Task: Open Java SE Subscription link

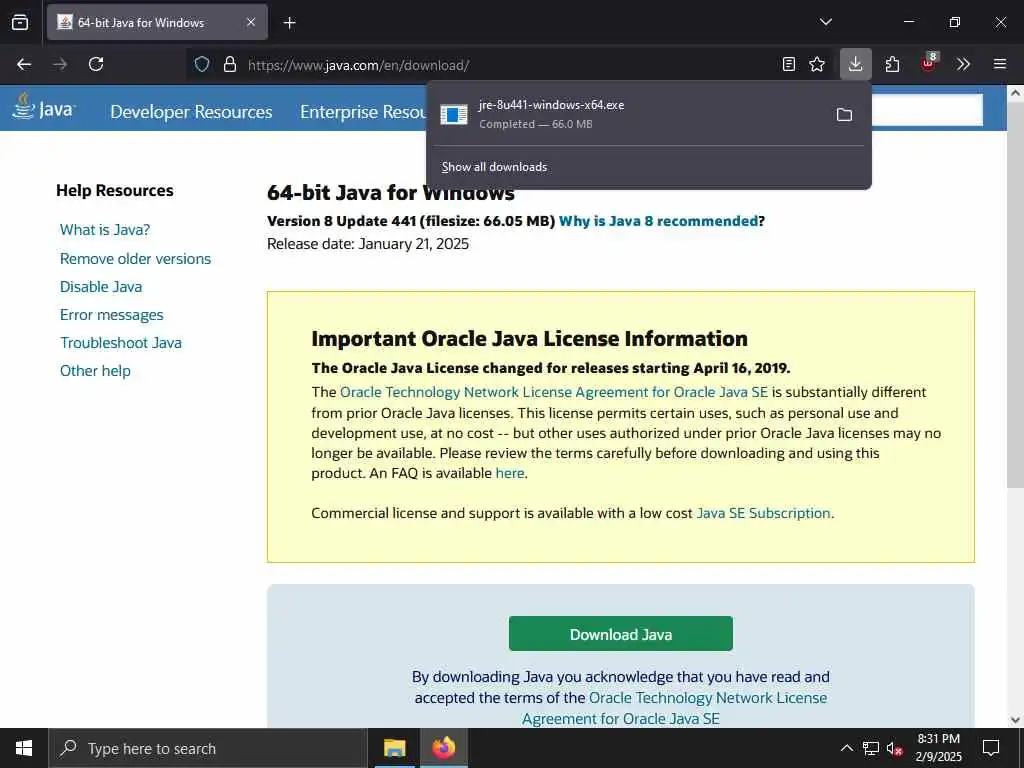Action: 763,513
